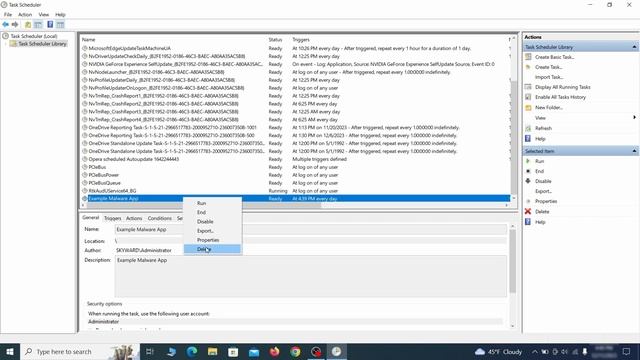Click New Folder action
Viewport: 640px width, 360px height.
pos(549,107)
